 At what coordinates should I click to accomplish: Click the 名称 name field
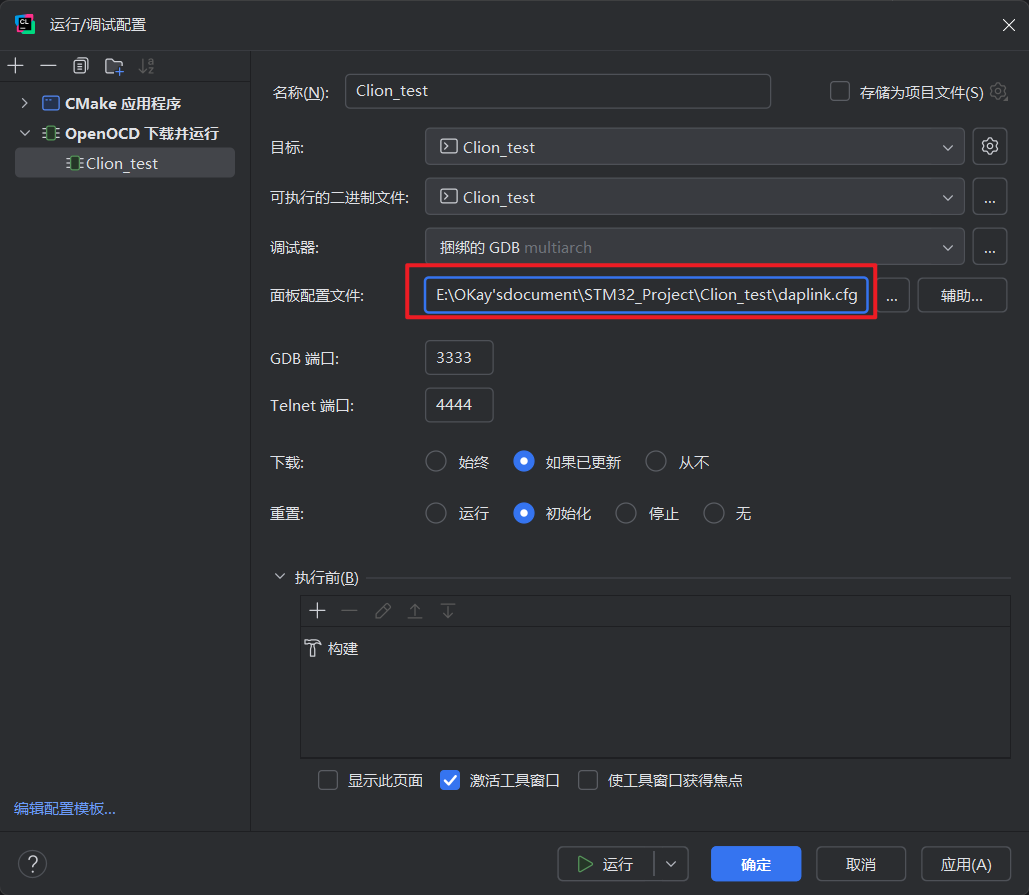point(558,91)
